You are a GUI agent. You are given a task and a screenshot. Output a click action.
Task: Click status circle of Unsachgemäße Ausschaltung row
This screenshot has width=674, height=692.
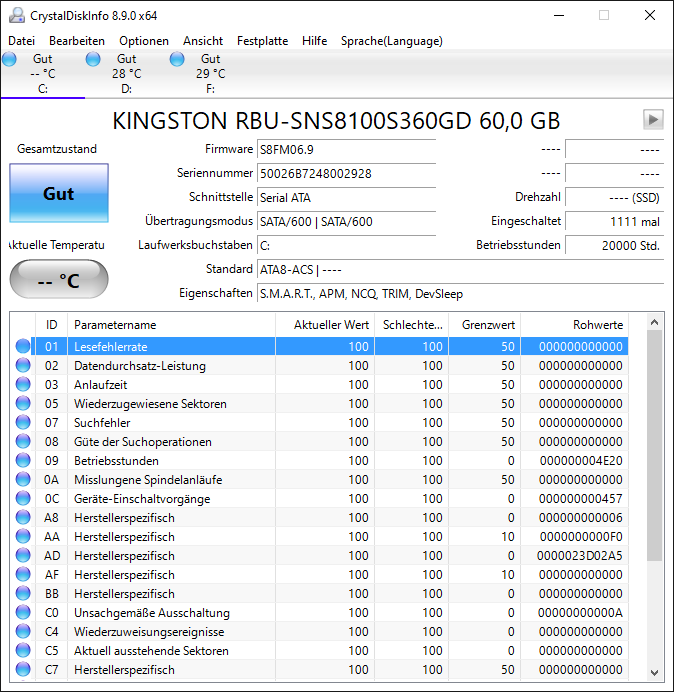[23, 612]
